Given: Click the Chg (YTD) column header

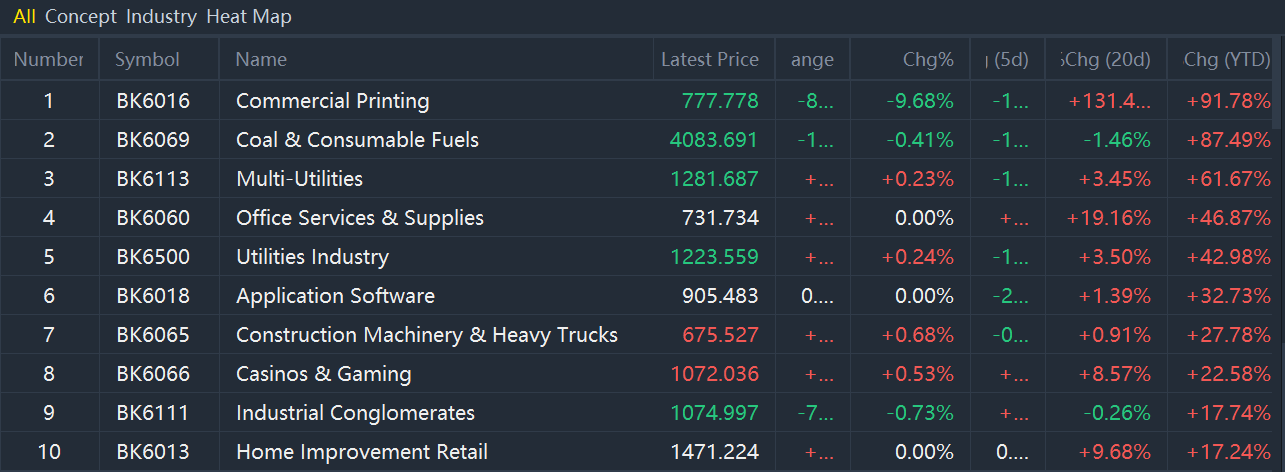Looking at the screenshot, I should (x=1226, y=60).
